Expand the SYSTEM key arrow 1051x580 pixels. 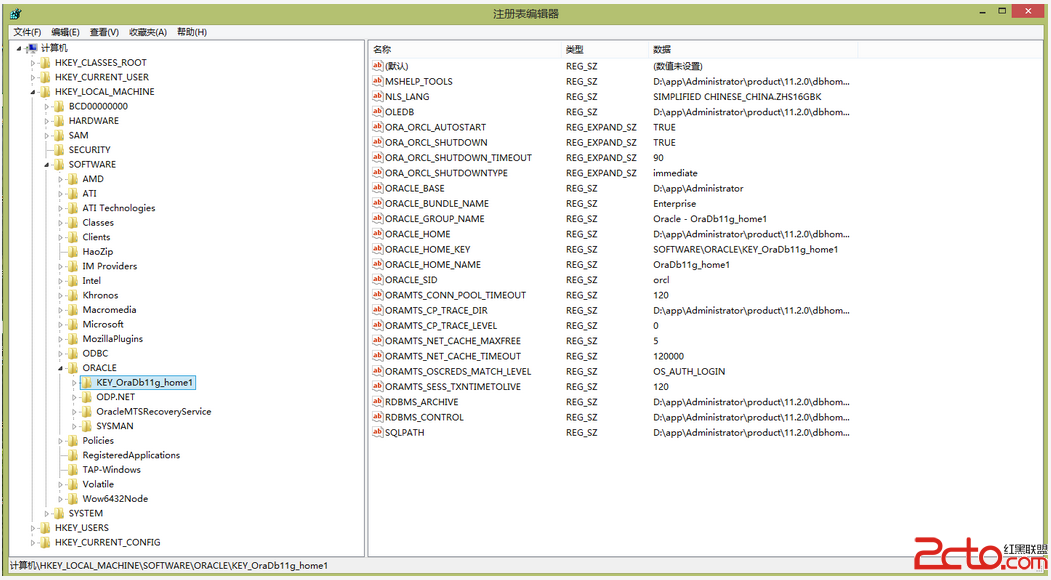click(47, 514)
